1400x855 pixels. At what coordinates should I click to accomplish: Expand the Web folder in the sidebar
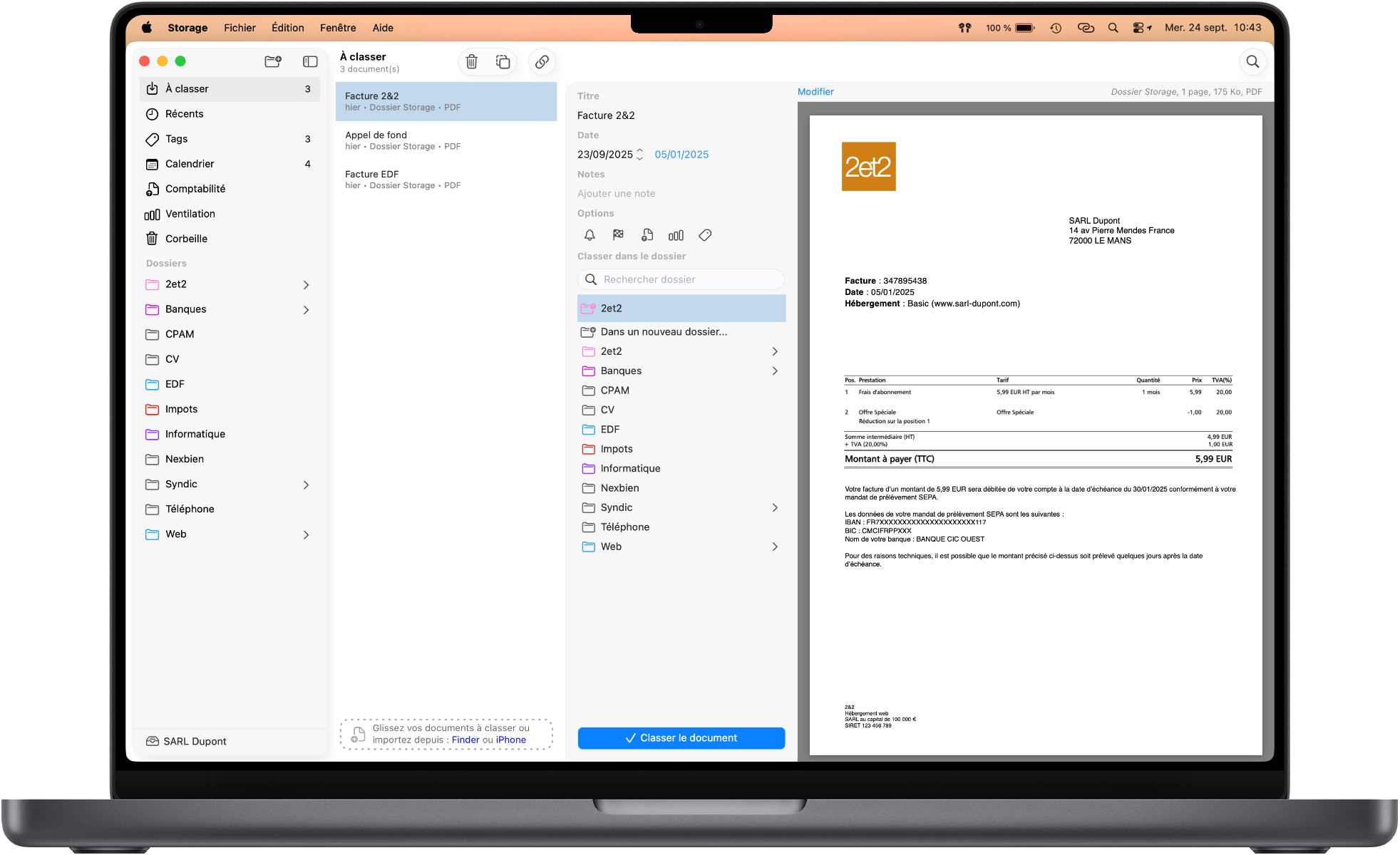point(306,535)
